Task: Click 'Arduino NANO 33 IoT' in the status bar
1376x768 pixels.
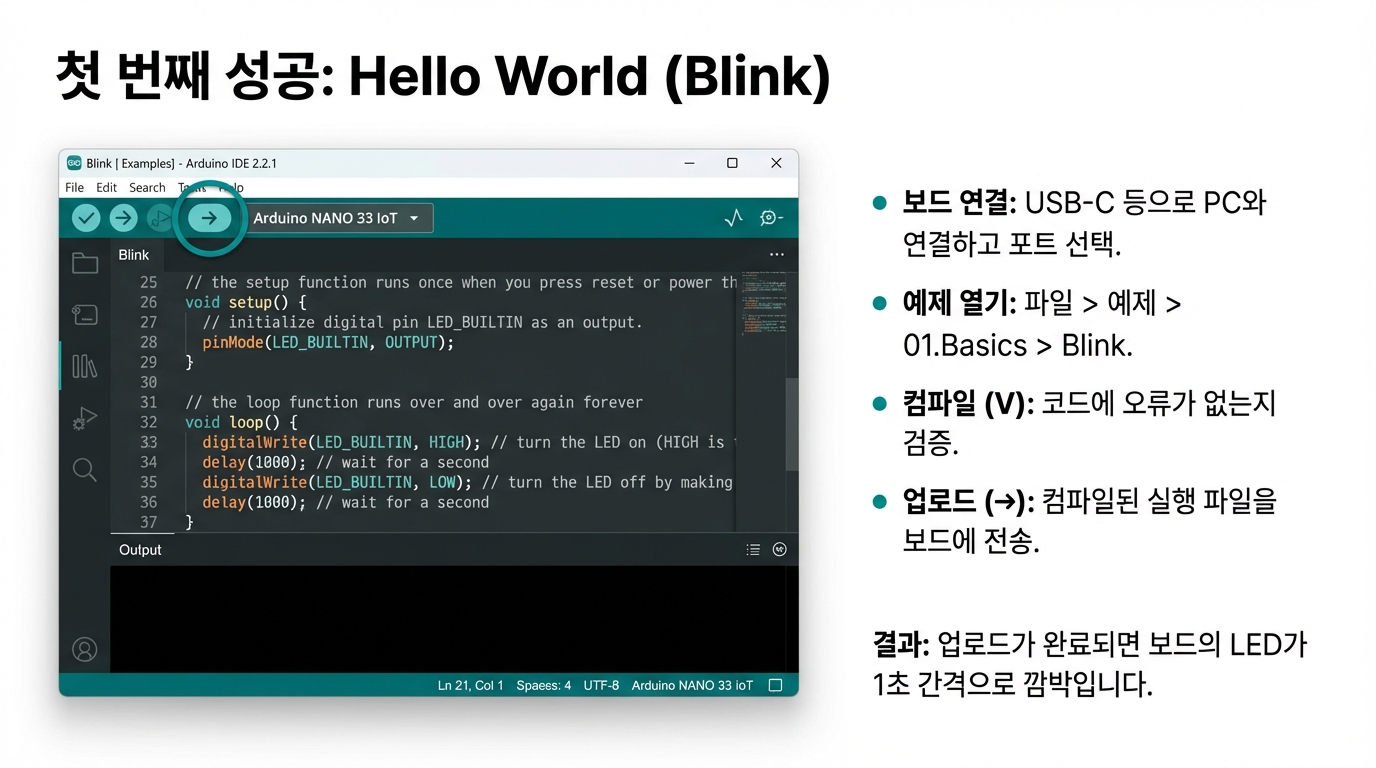Action: 692,686
